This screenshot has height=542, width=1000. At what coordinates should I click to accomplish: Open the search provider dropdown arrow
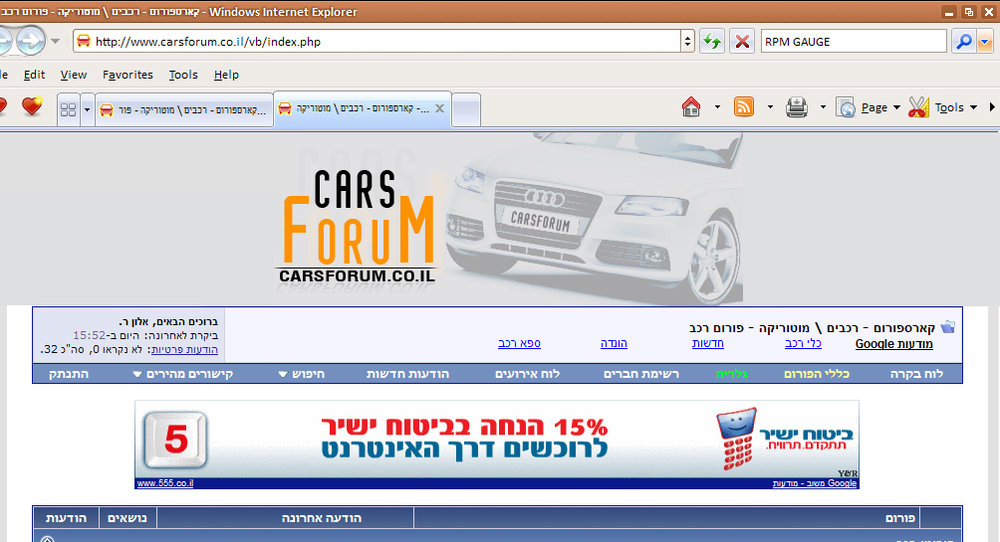985,41
